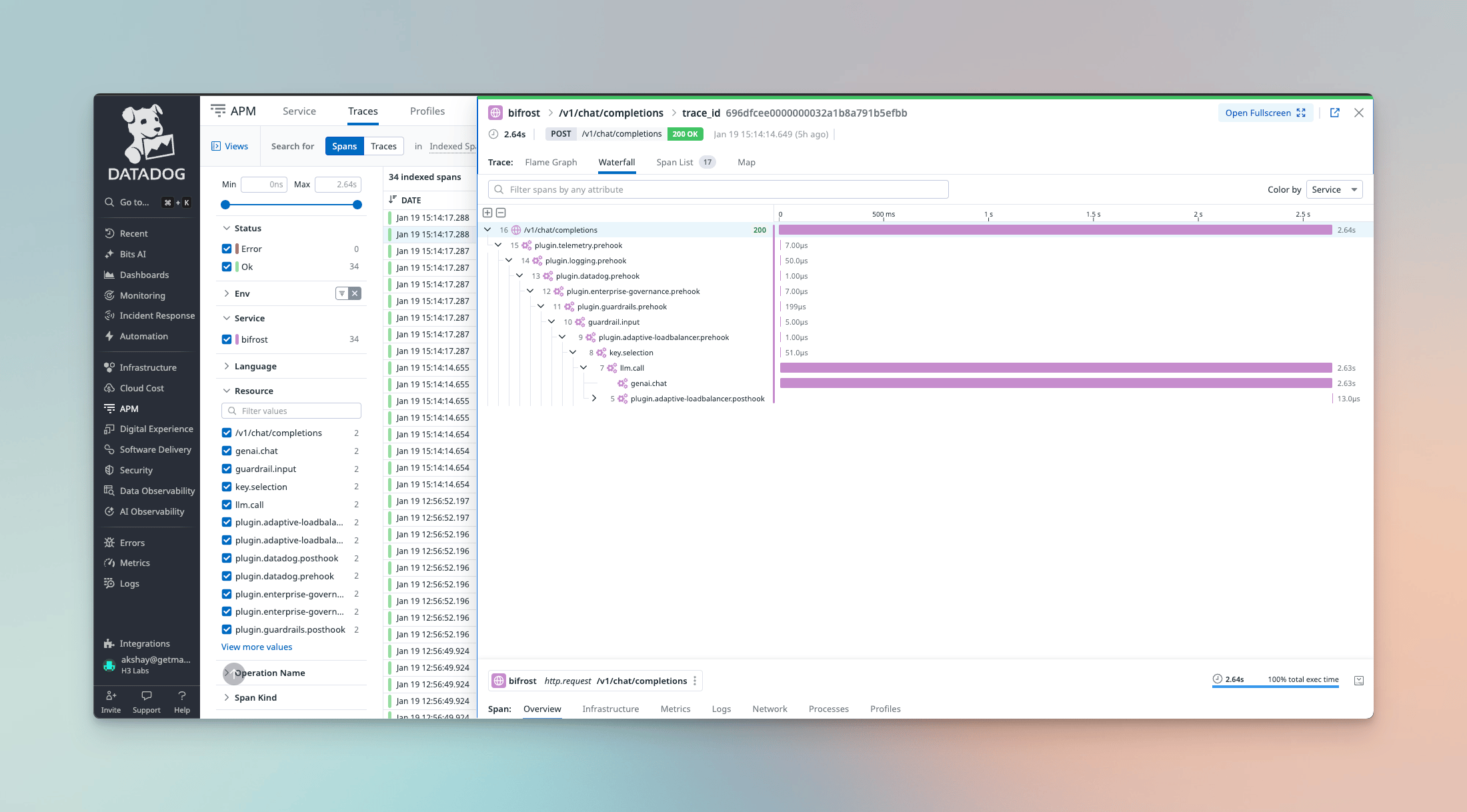Viewport: 1467px width, 812px height.
Task: Uncheck guardrail.input resource checkbox
Action: [227, 469]
